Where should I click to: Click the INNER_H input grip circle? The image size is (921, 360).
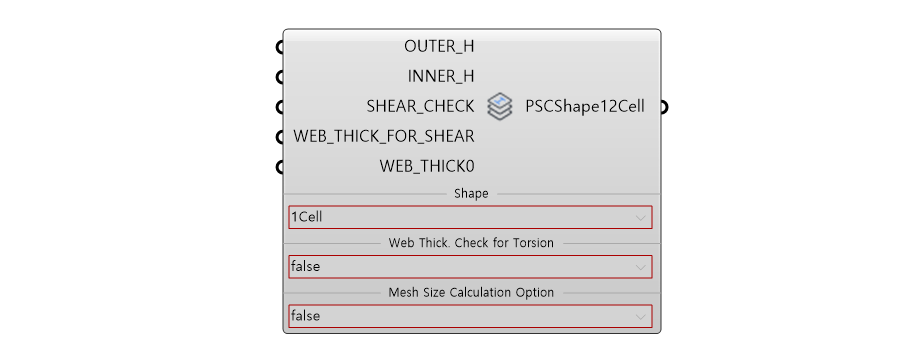[x=280, y=77]
